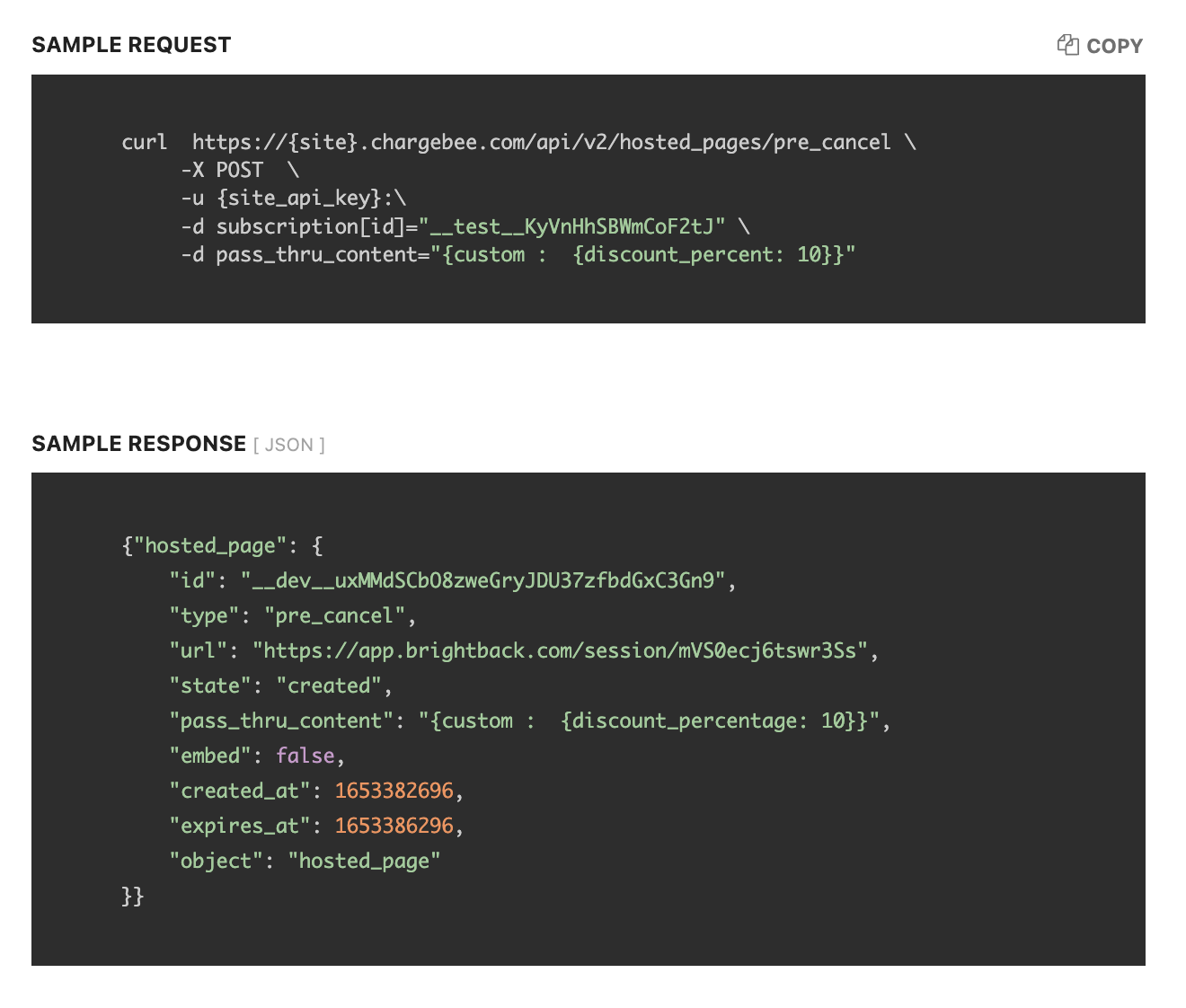1186x1008 pixels.
Task: Click the SAMPLE REQUEST heading
Action: (131, 45)
